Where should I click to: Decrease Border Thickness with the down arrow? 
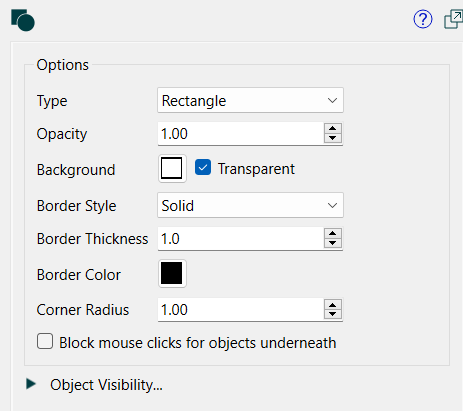click(333, 243)
